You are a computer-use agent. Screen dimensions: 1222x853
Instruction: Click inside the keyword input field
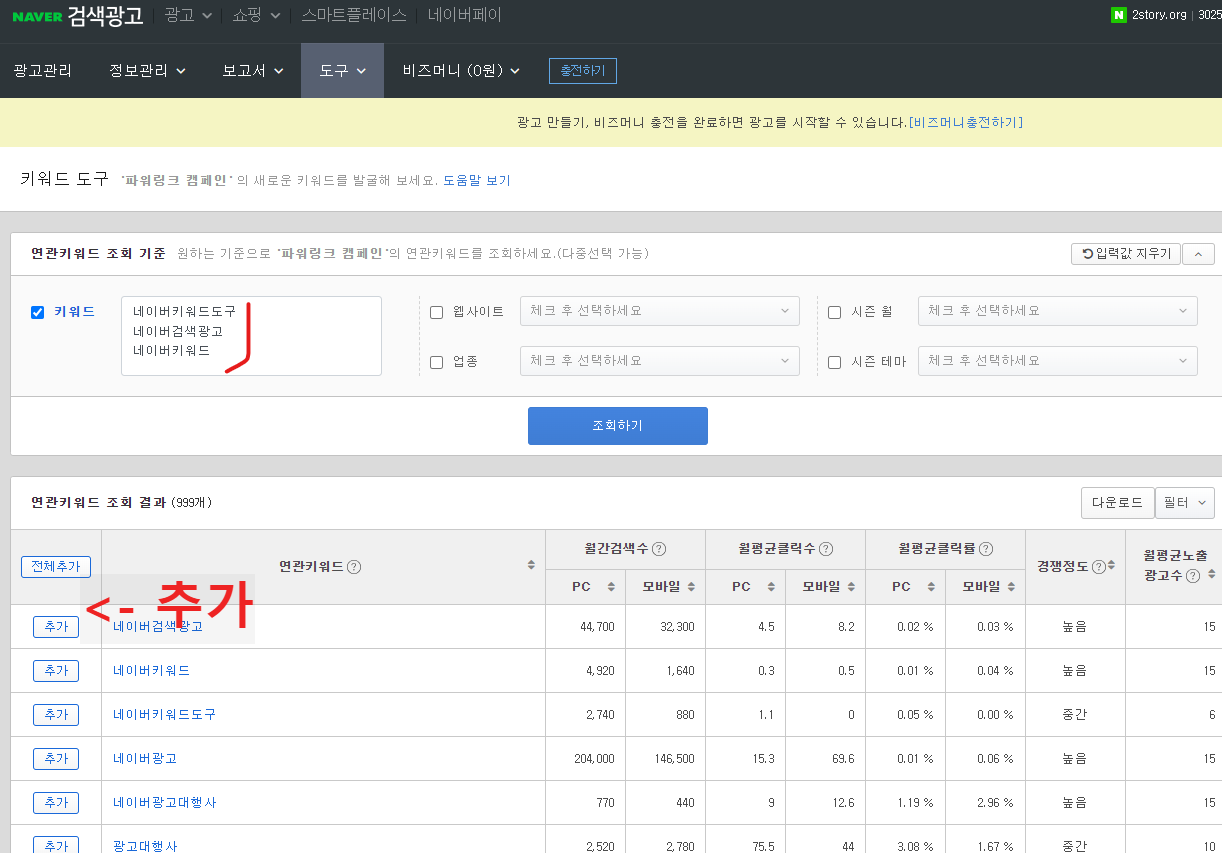(250, 335)
